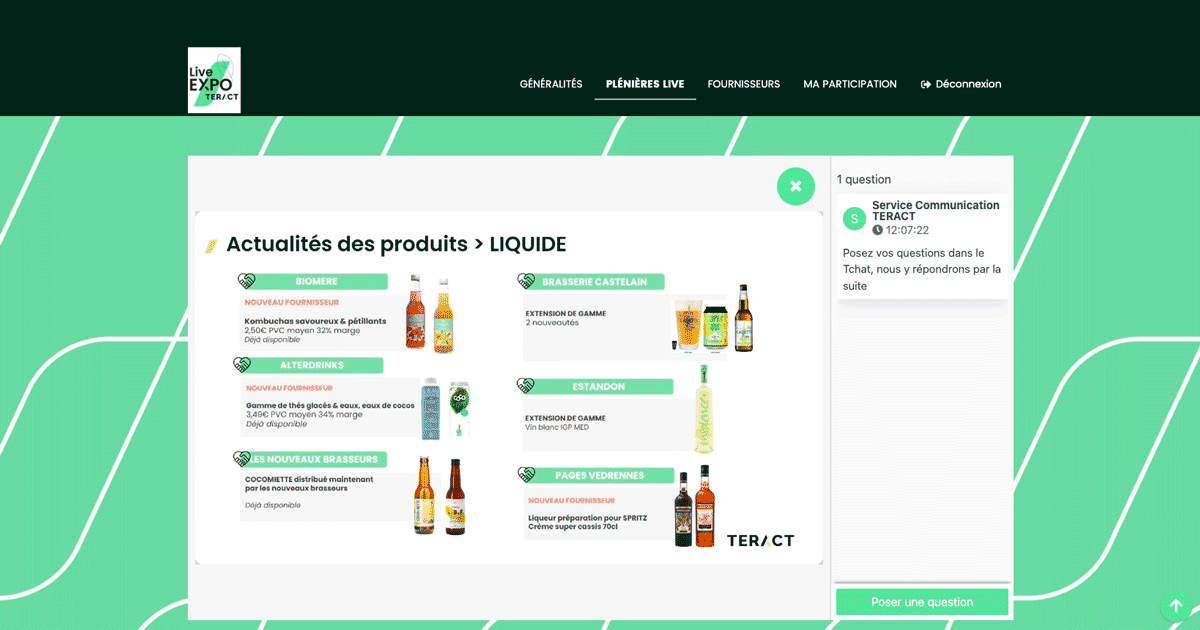Click the handshake icon beside ESTANDON
Screen dimensions: 1200x630
tap(526, 386)
